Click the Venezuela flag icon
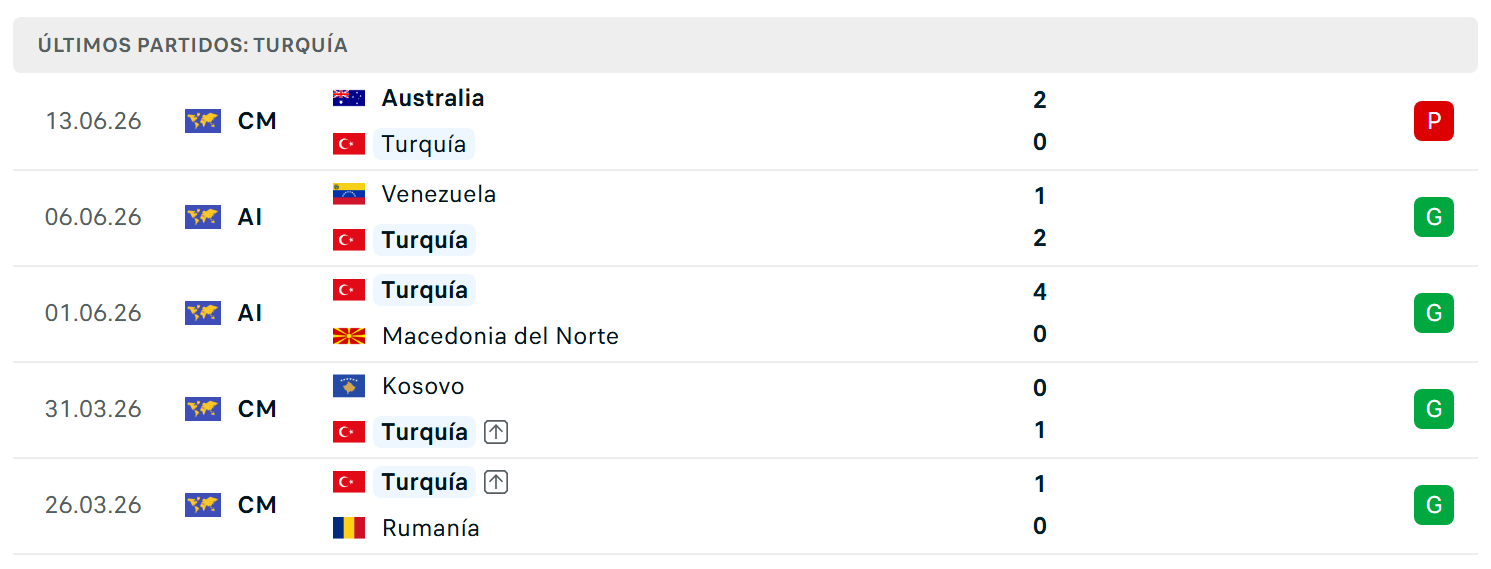This screenshot has height=569, width=1491. click(x=349, y=194)
